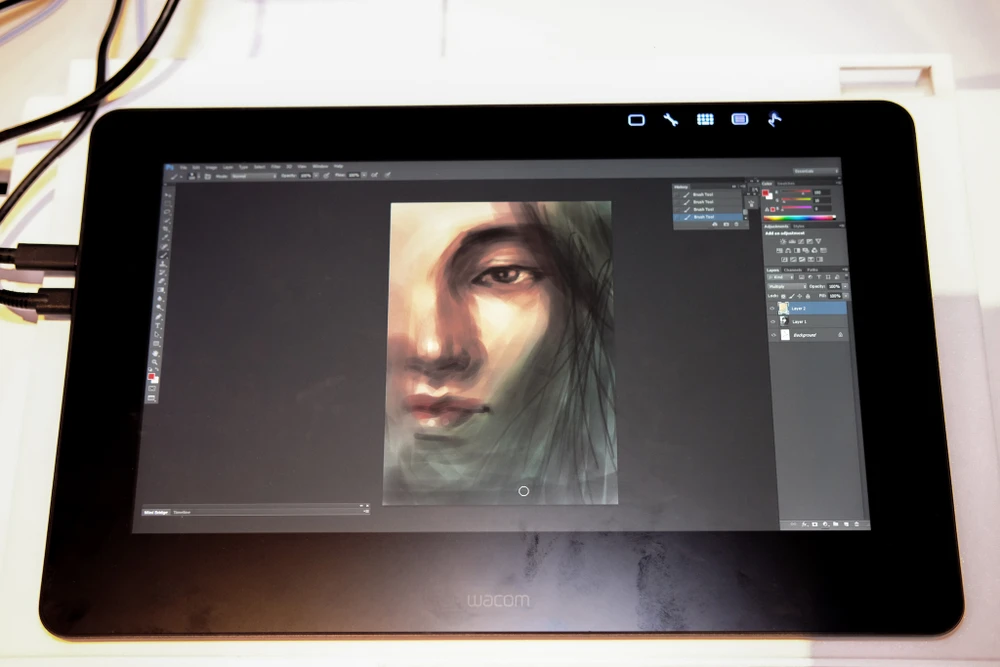The width and height of the screenshot is (1000, 667).
Task: Switch to the Channels tab
Action: (x=792, y=270)
